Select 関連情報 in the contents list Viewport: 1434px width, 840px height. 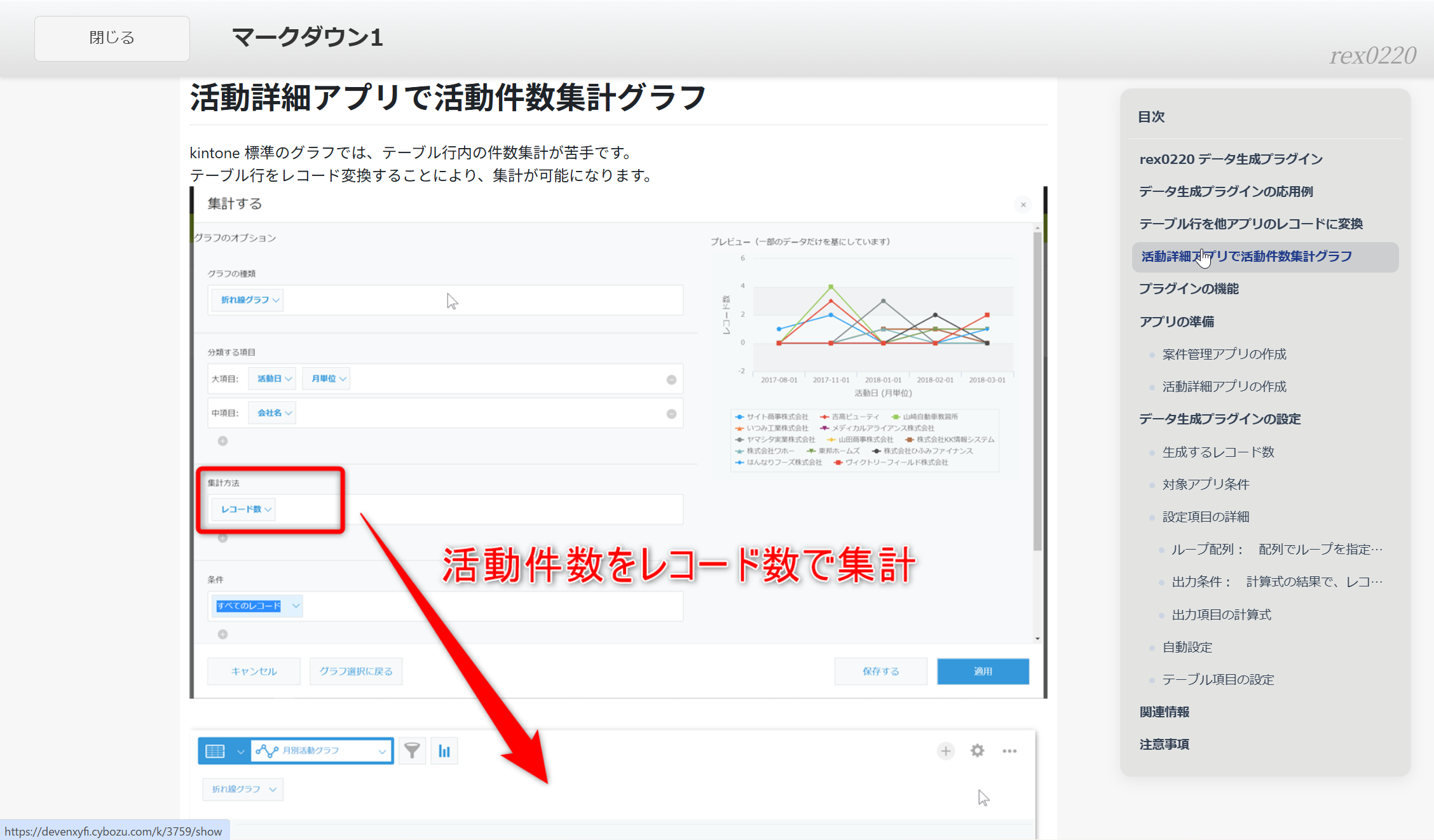coord(1164,712)
